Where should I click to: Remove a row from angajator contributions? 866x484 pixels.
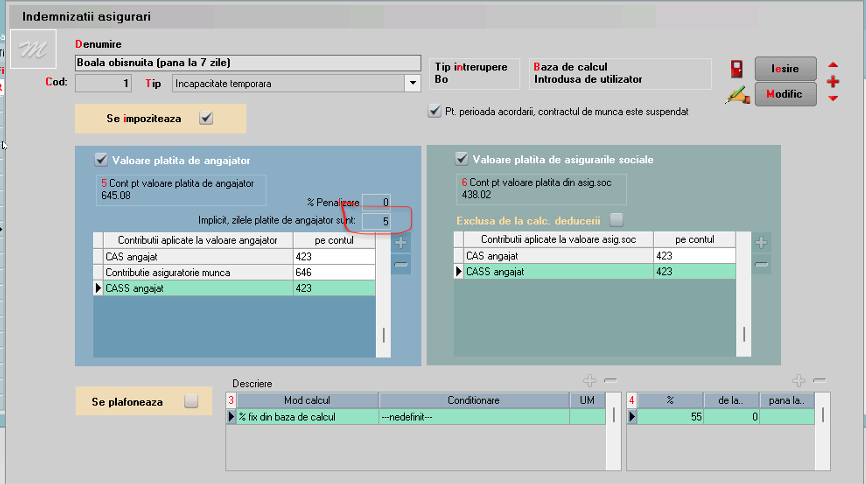pyautogui.click(x=401, y=265)
